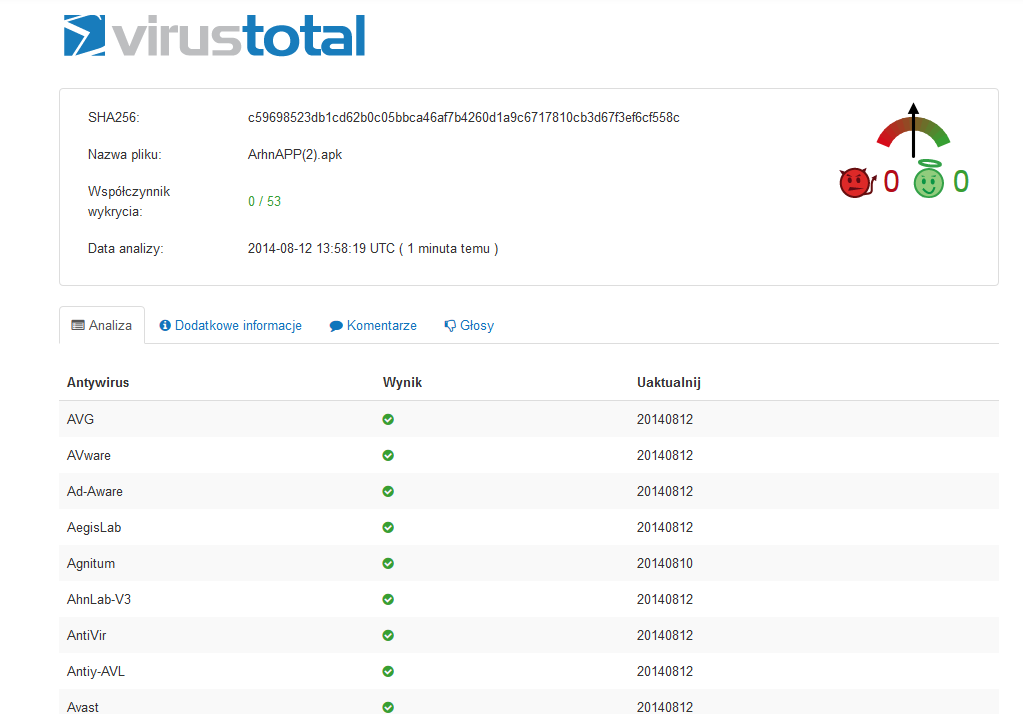Click the Antywirus column header
Screen dimensions: 1023x714
(98, 382)
